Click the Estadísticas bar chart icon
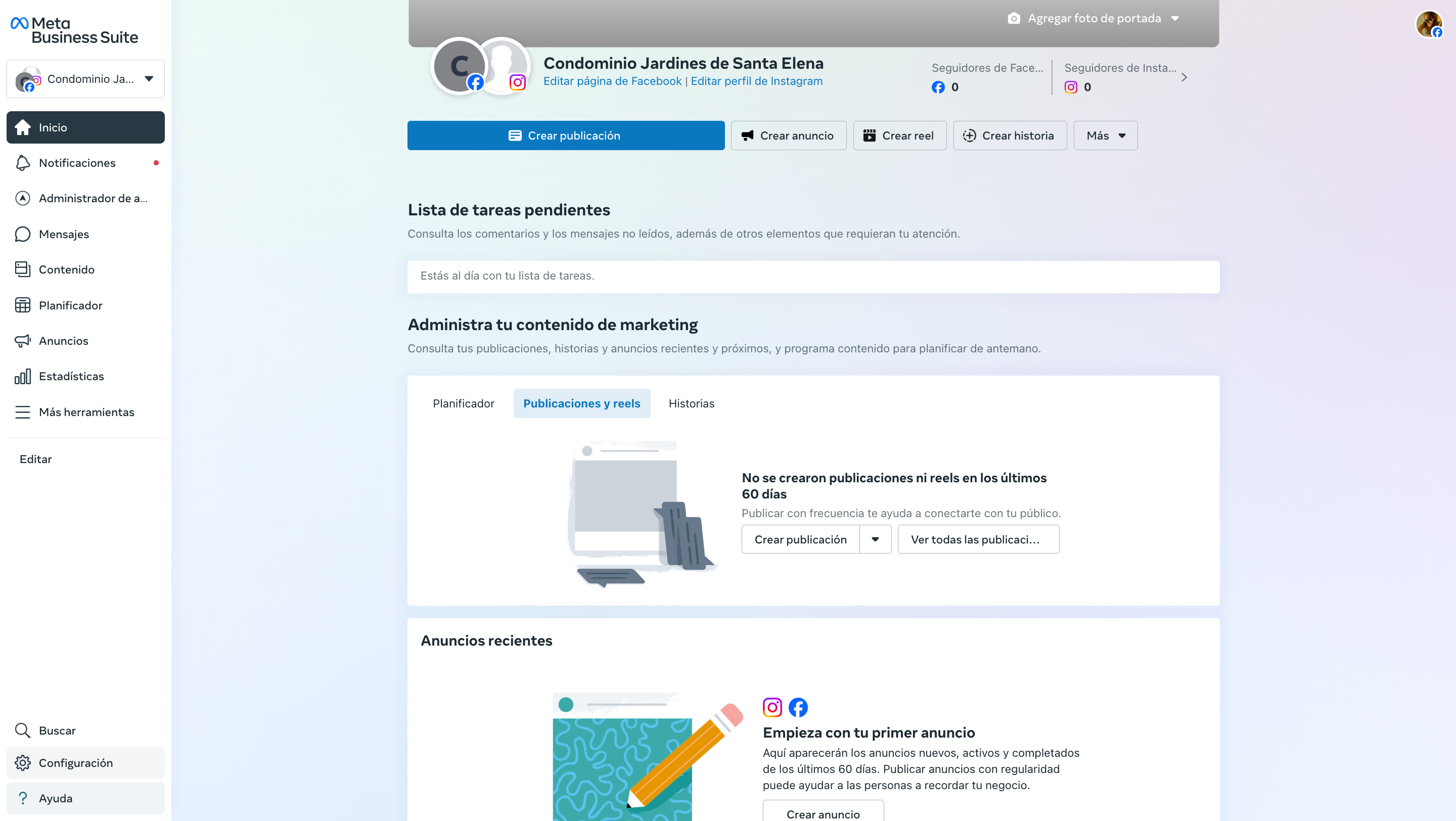Image resolution: width=1456 pixels, height=821 pixels. tap(23, 376)
